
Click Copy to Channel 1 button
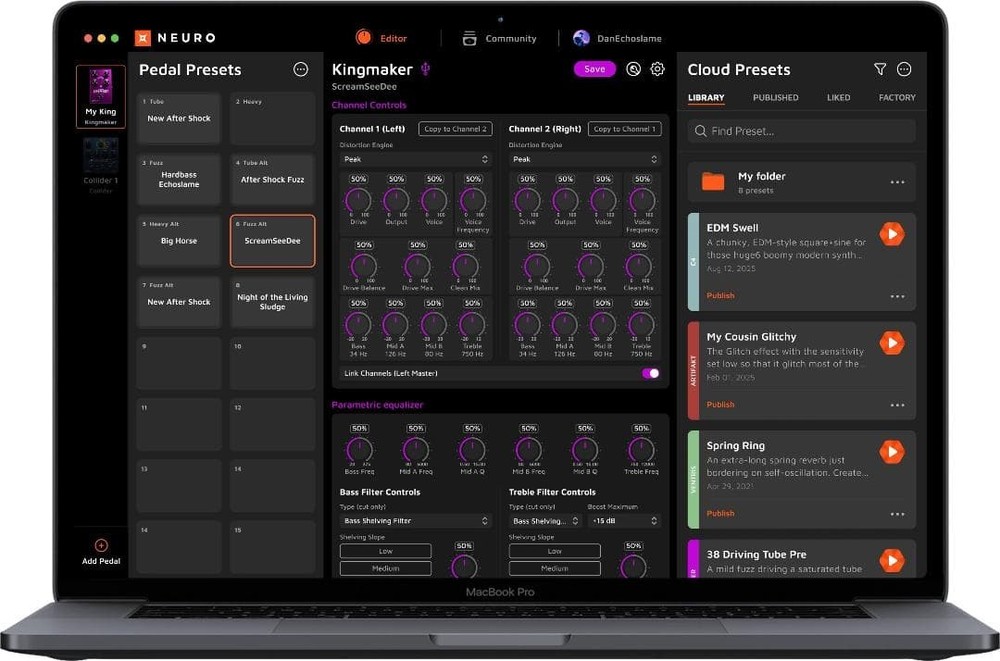[x=624, y=129]
